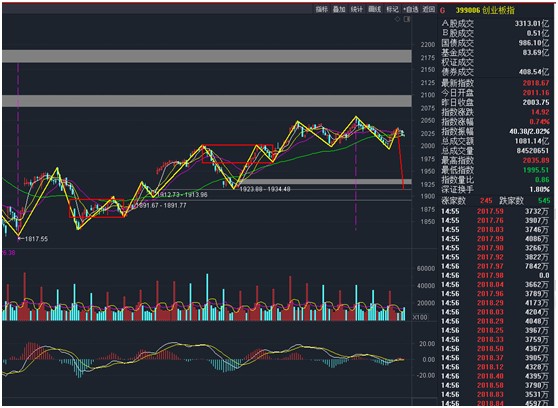Toggle the side panel square icon
Viewport: 558px width, 408px height.
407,19
